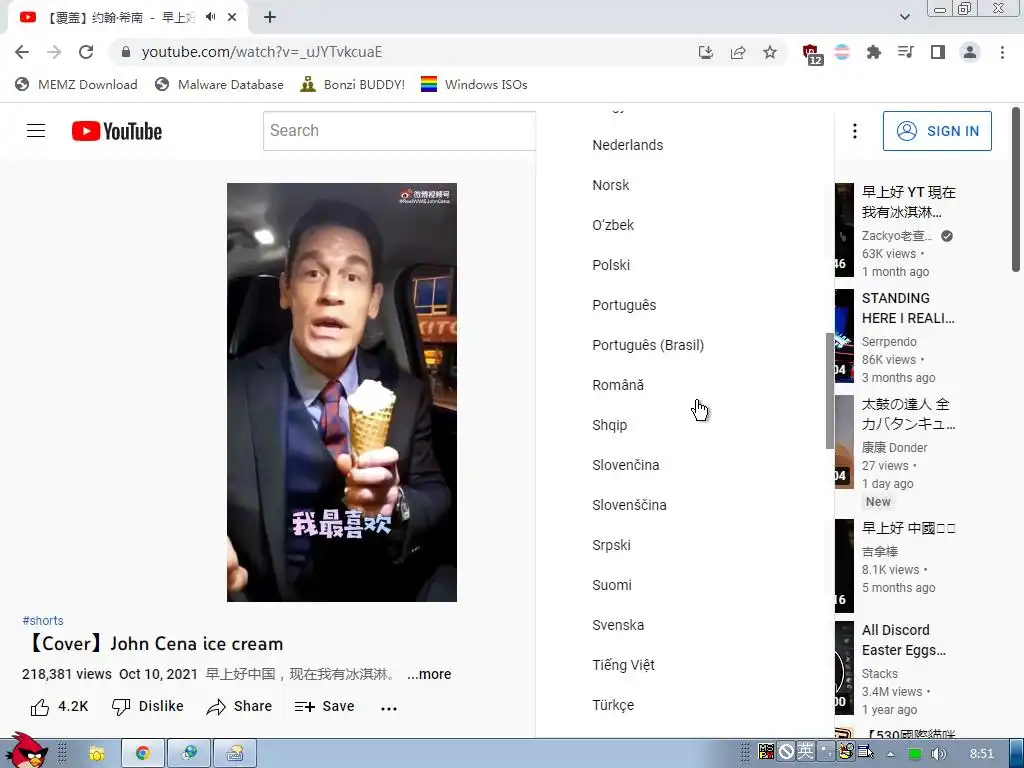Viewport: 1024px width, 768px height.
Task: Click the Dislike button
Action: [148, 707]
